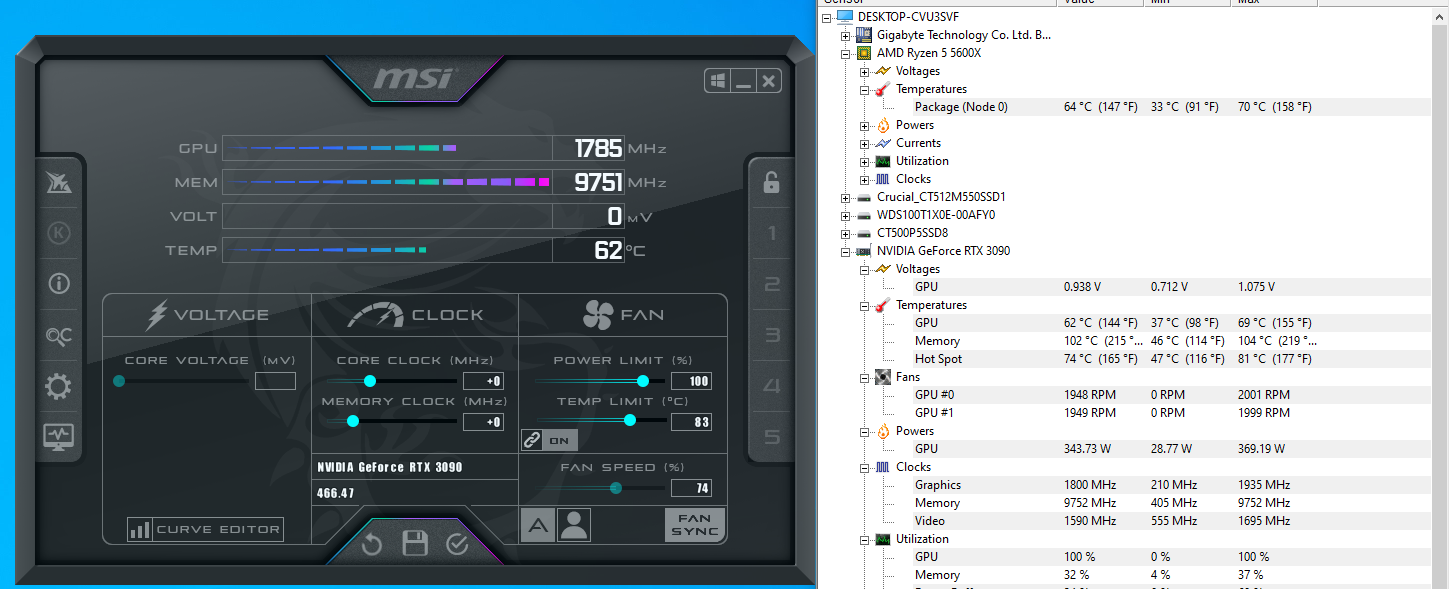Click the 0.938 V GPU voltage value

click(1082, 287)
